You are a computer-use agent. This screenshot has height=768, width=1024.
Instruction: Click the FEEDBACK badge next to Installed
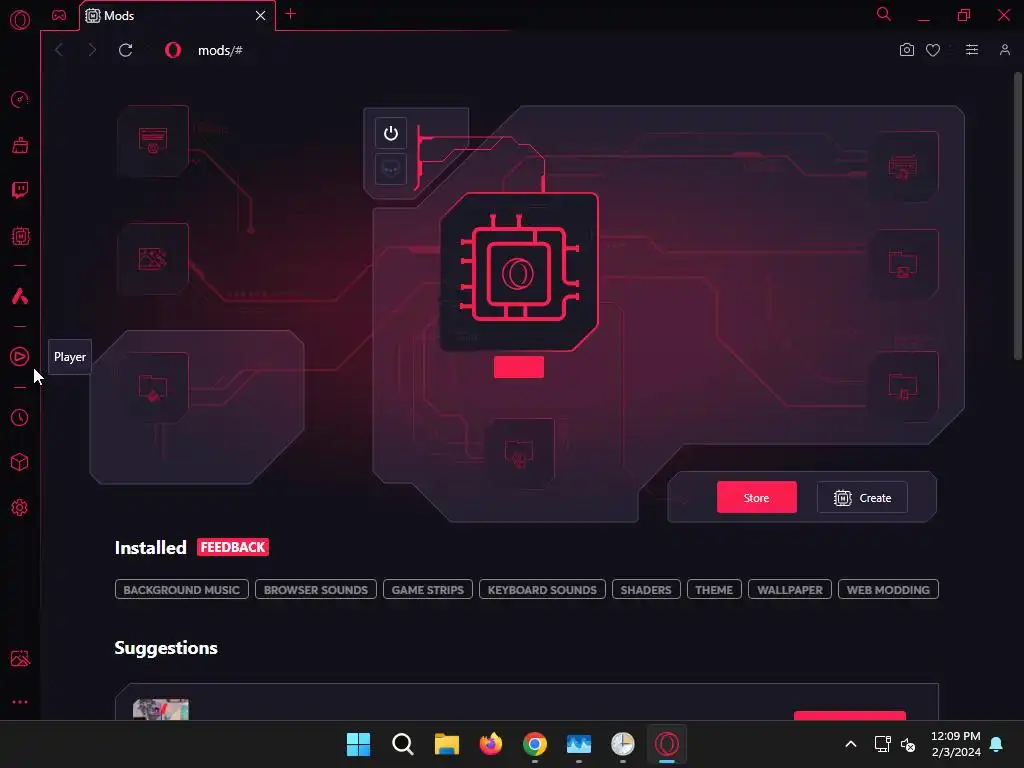(x=232, y=547)
